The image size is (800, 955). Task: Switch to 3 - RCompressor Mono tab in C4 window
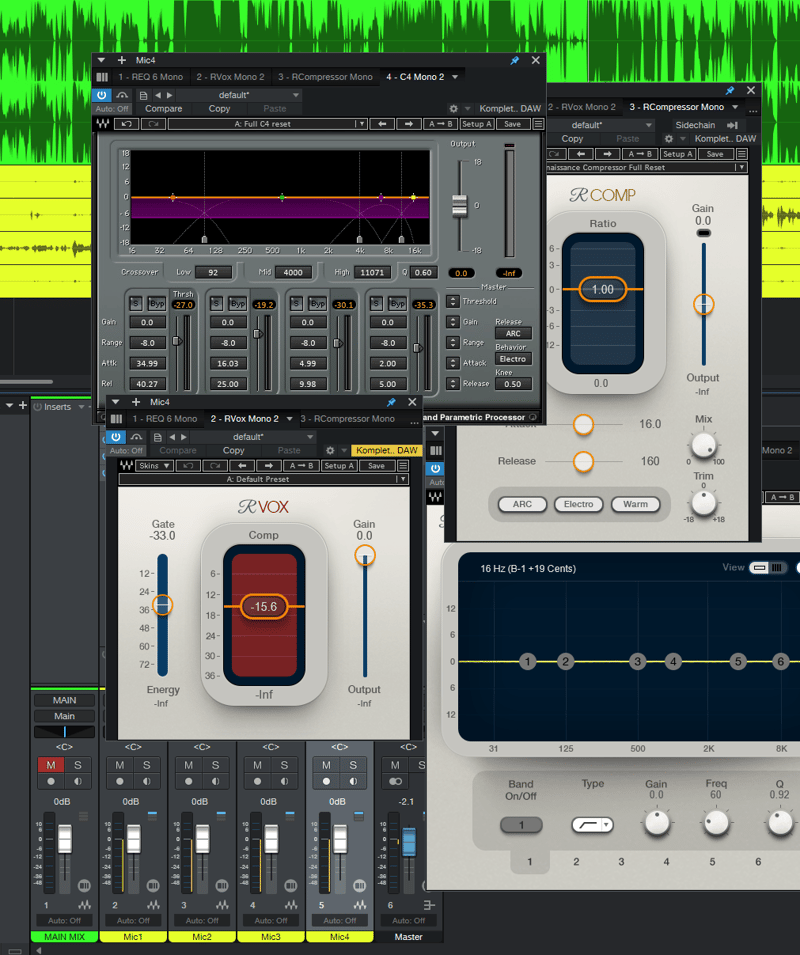coord(325,77)
